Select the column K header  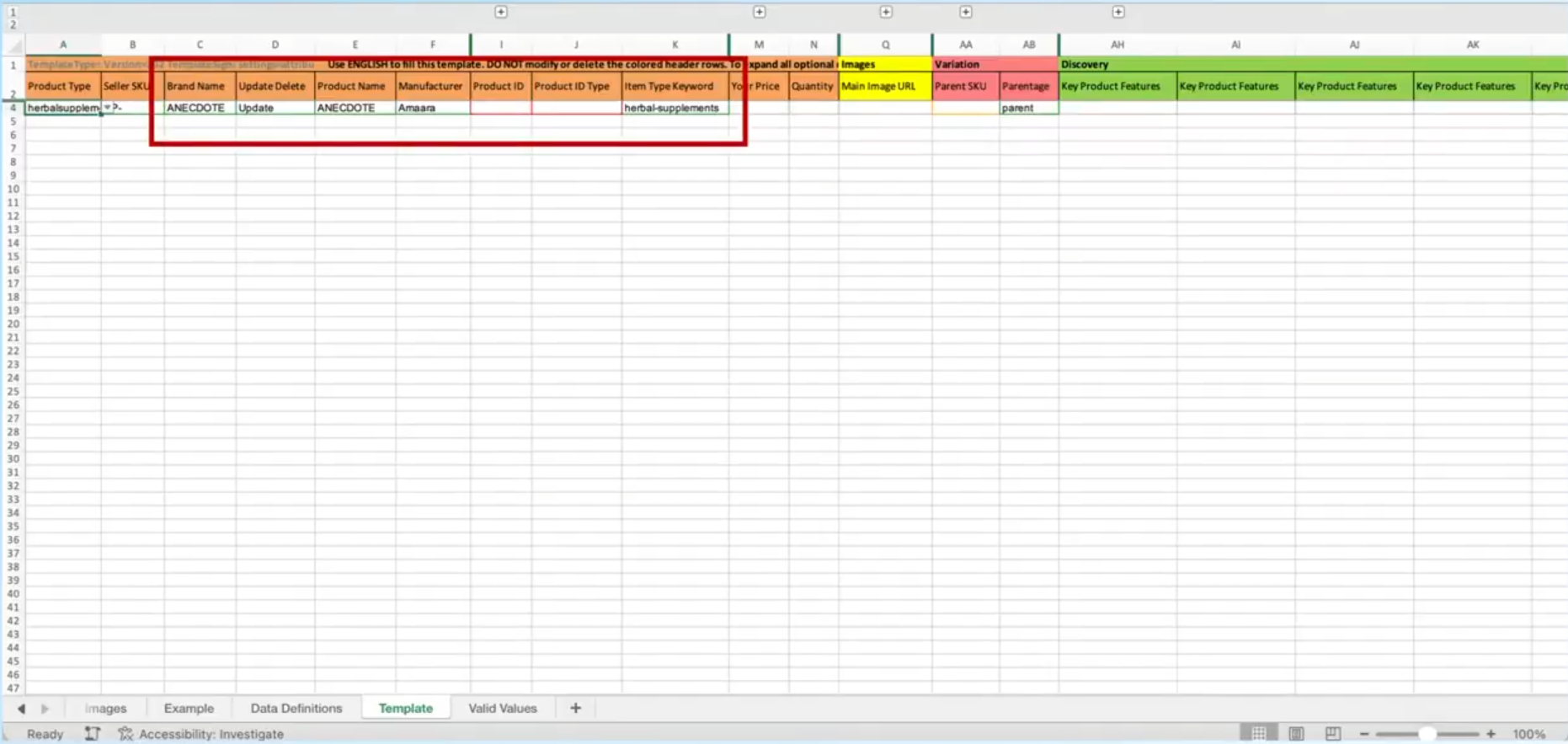[675, 45]
